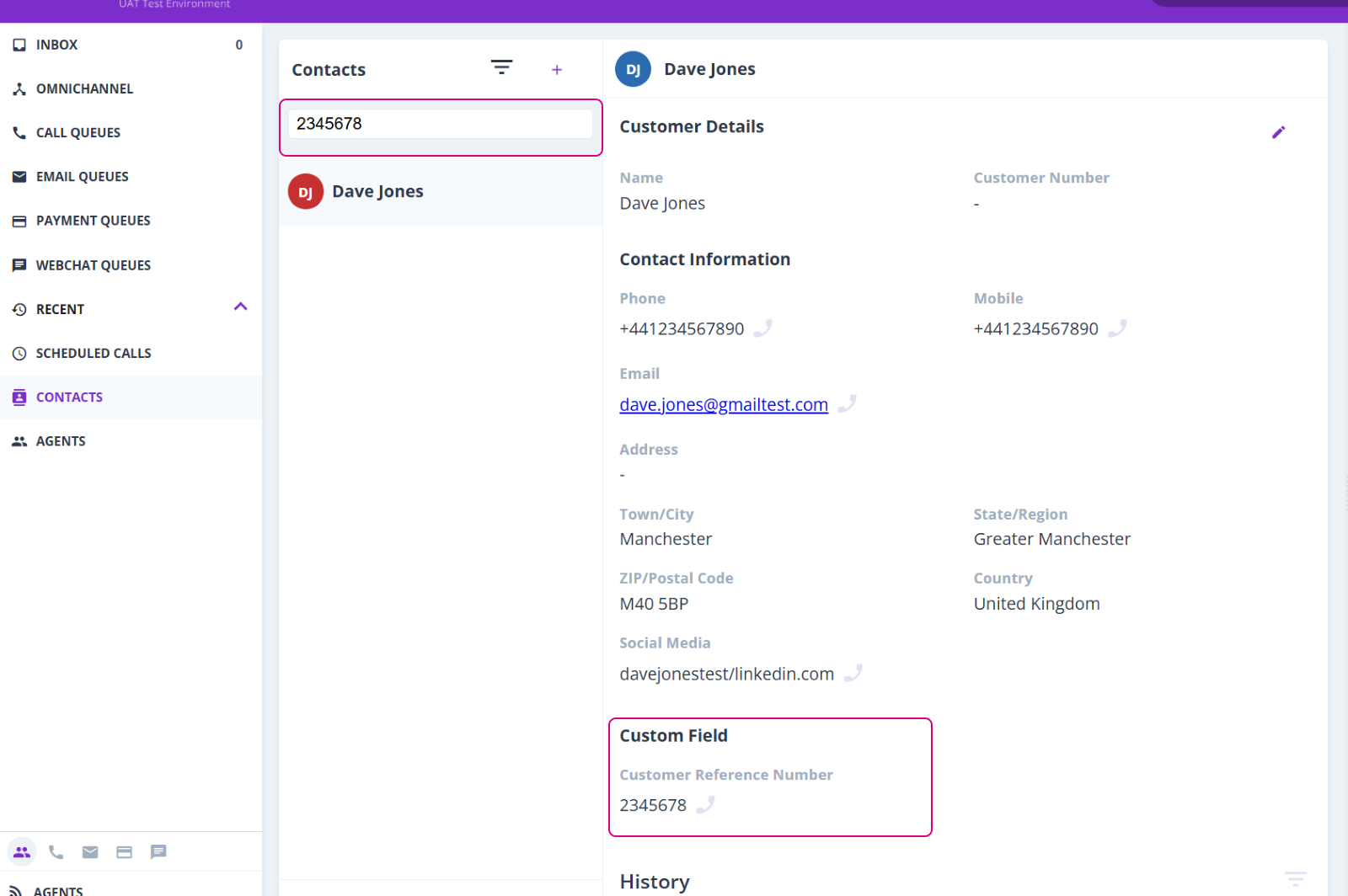
Task: Click the contact search input field
Action: pyautogui.click(x=439, y=123)
